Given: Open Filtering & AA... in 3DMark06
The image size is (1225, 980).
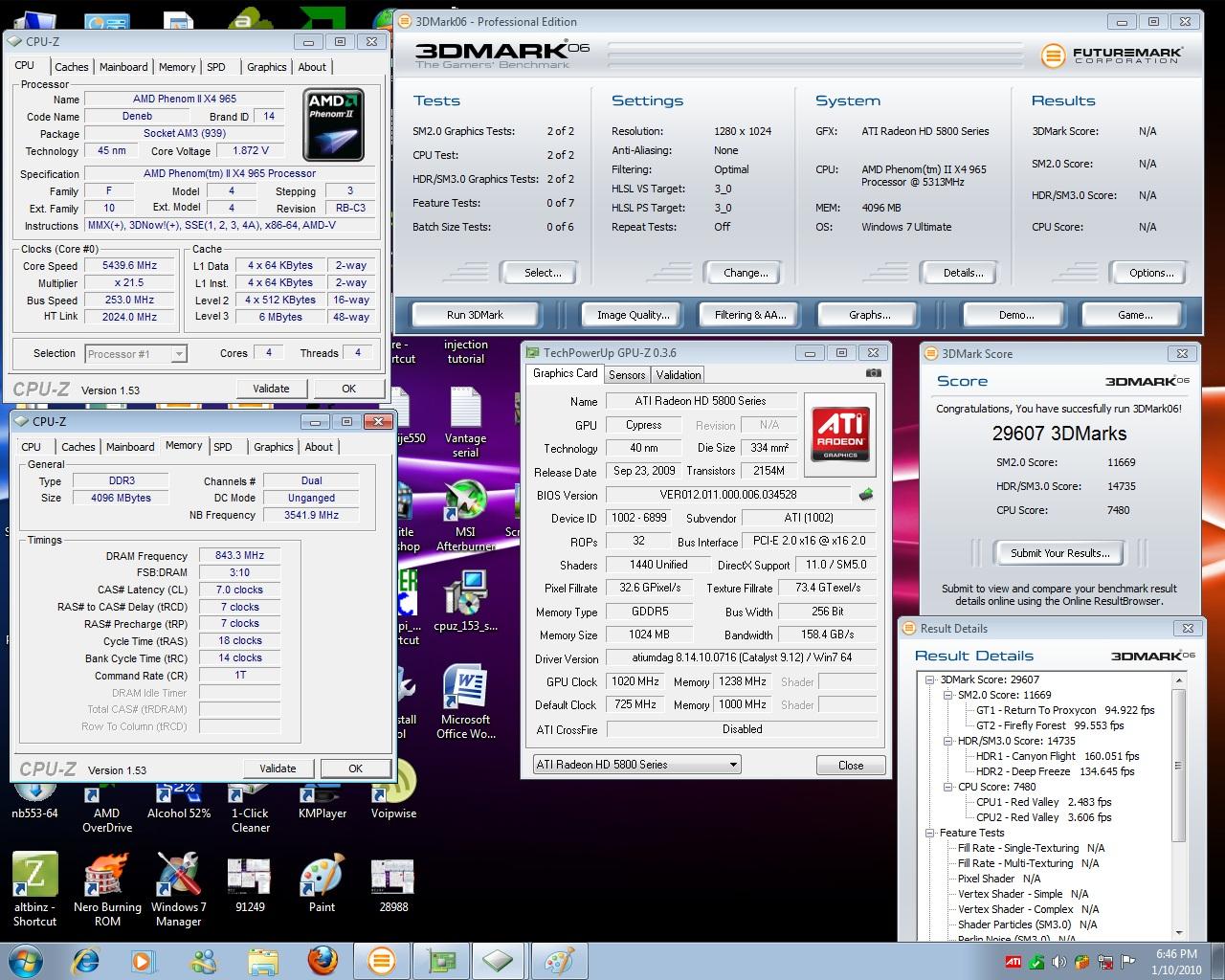Looking at the screenshot, I should pos(750,315).
